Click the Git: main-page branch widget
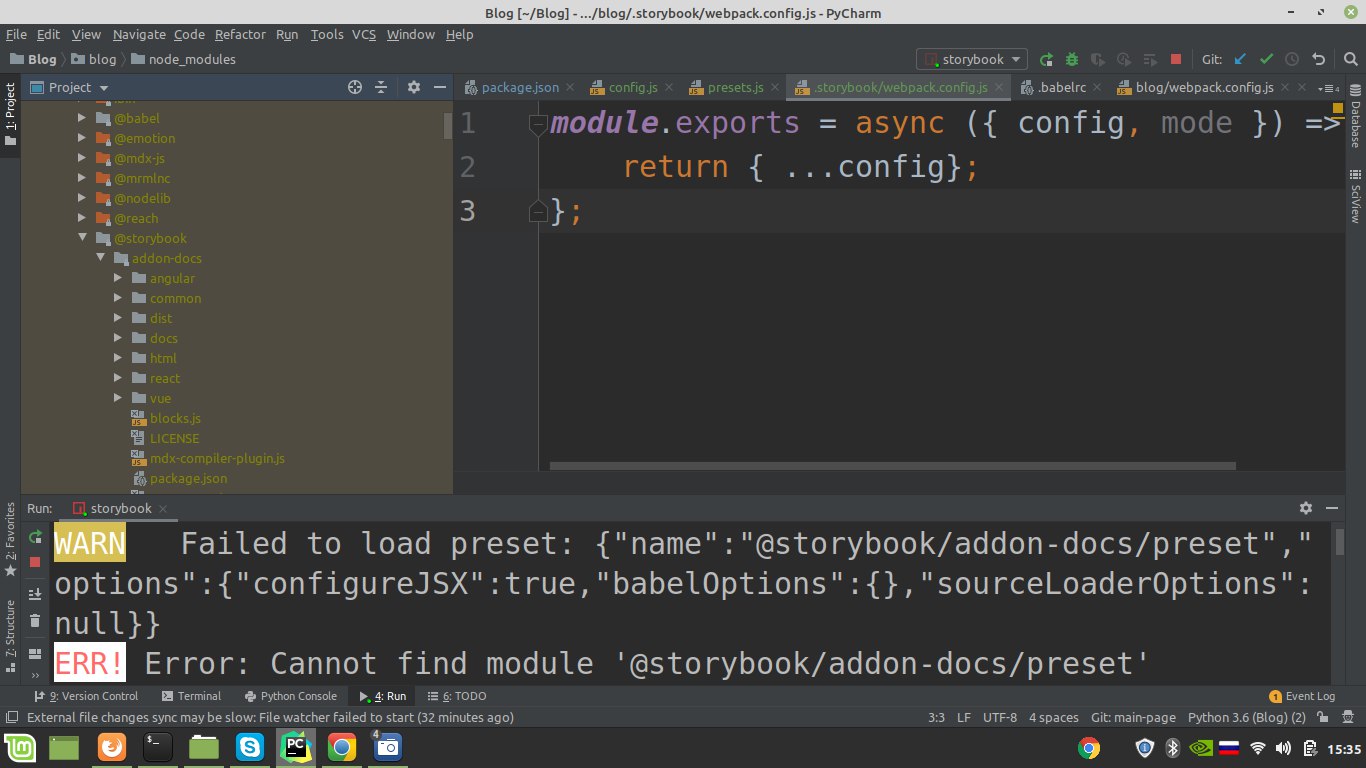 coord(1133,717)
